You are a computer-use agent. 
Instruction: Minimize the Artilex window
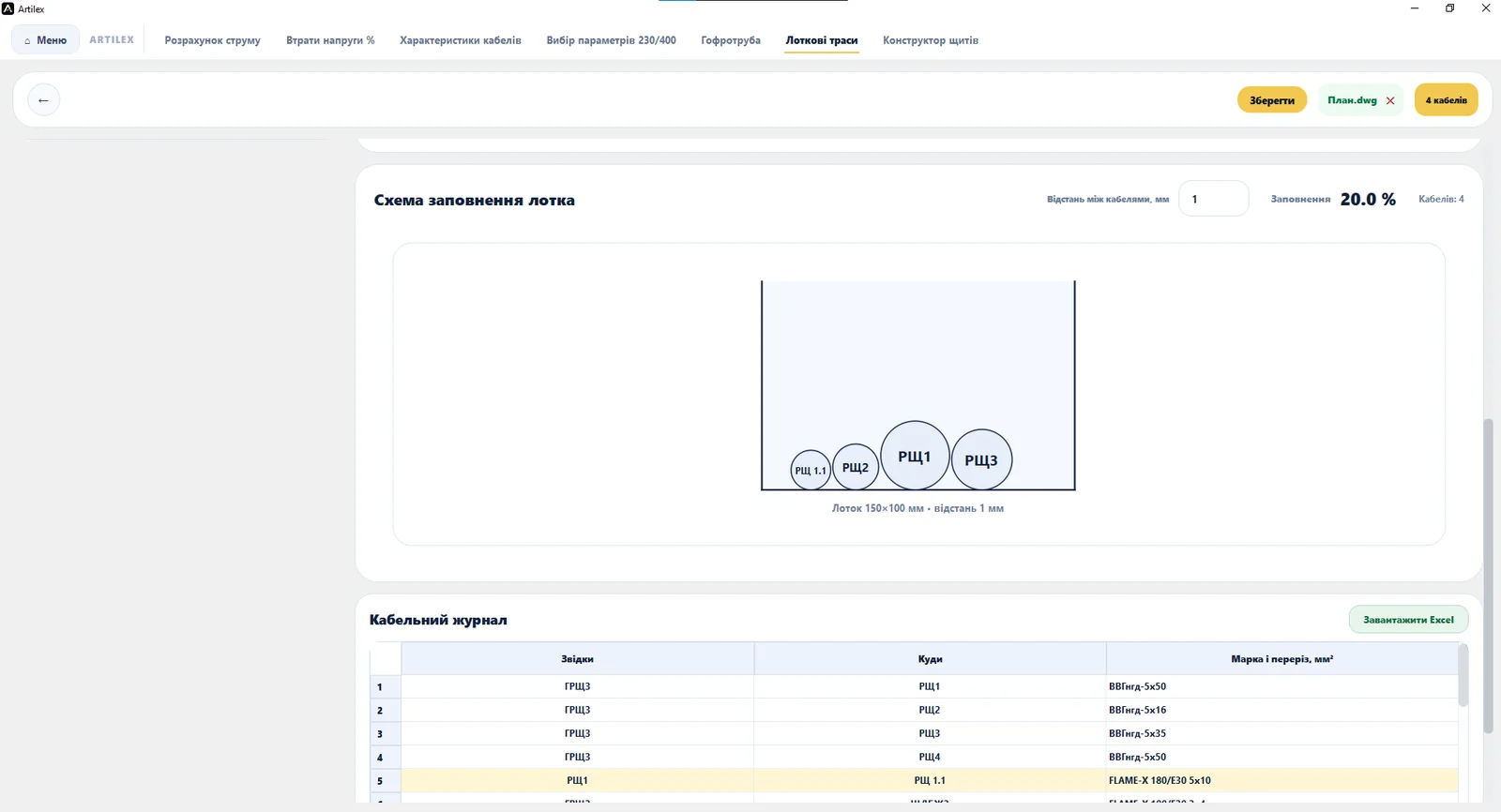click(x=1415, y=8)
